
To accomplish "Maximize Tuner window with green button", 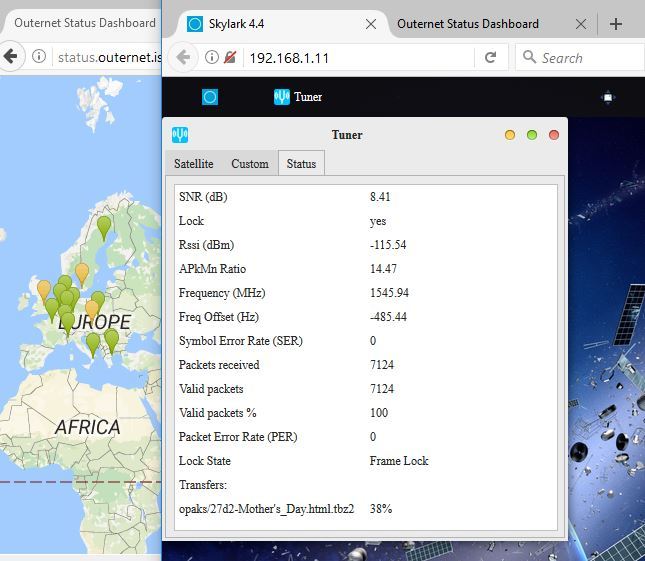I will pos(532,135).
